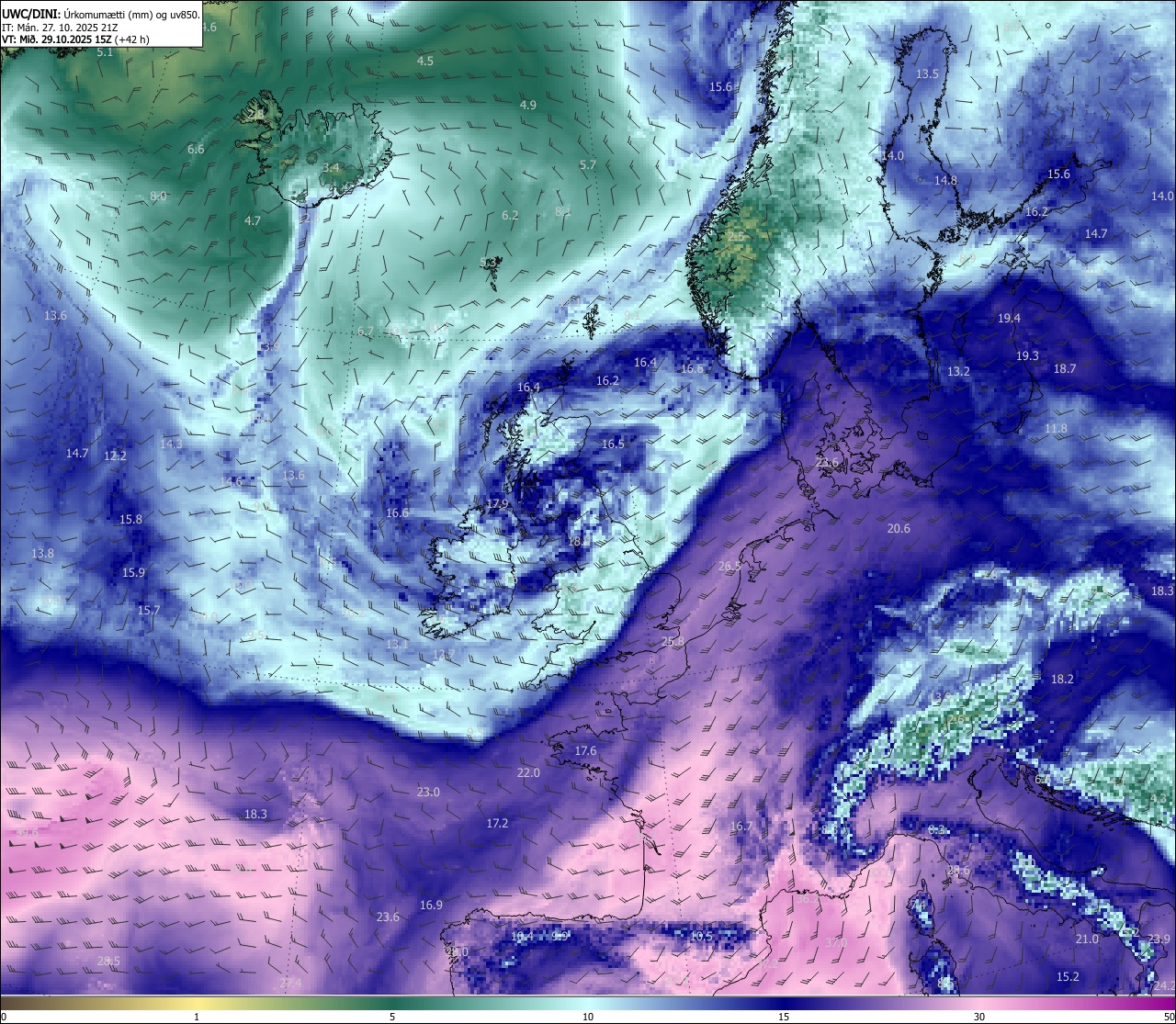Select the 16.7 value over France
Viewport: 1176px width, 1024px height.
click(741, 827)
